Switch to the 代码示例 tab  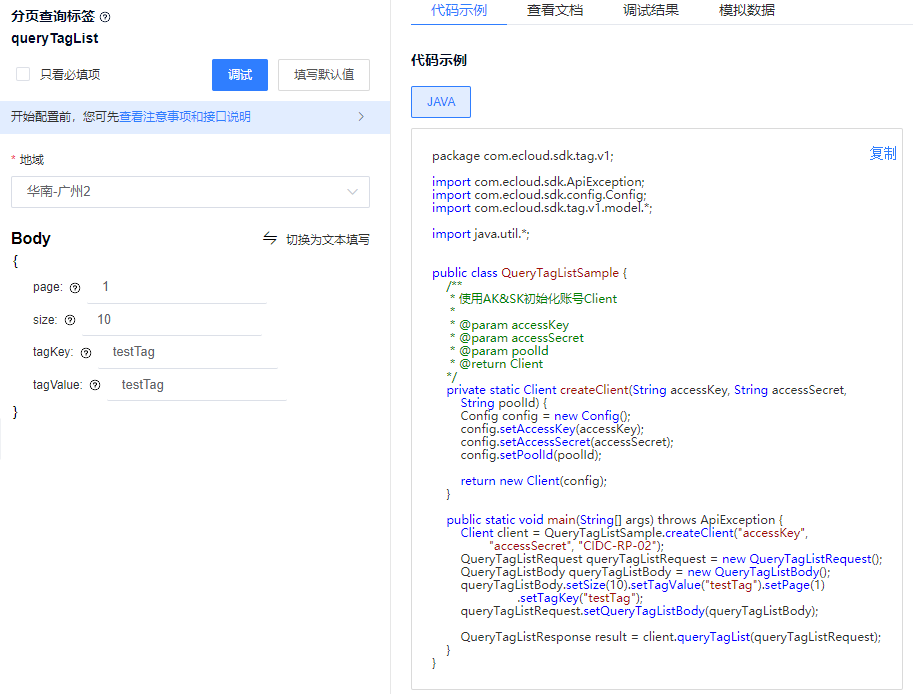pos(459,10)
